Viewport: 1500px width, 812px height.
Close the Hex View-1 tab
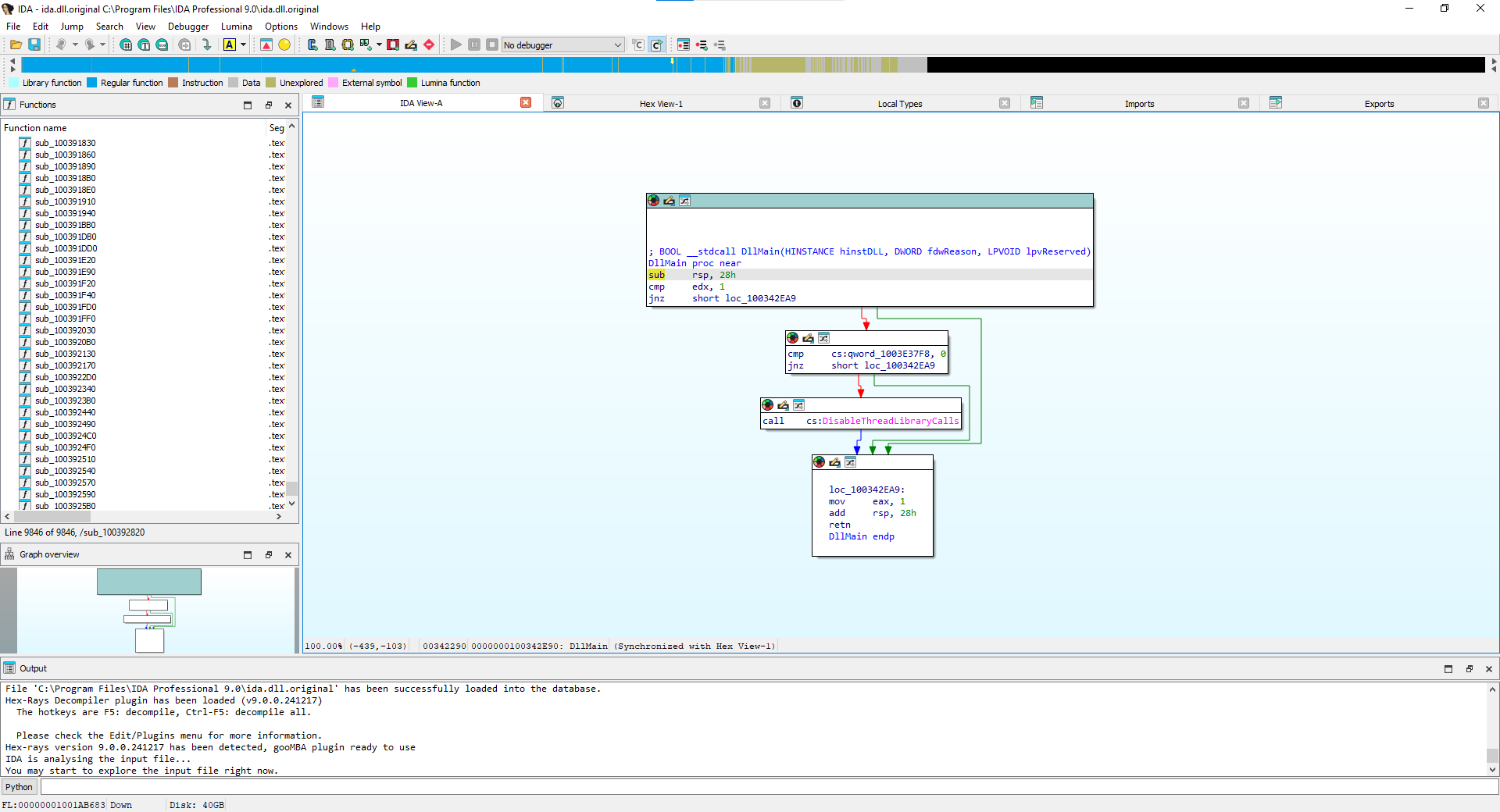(765, 103)
